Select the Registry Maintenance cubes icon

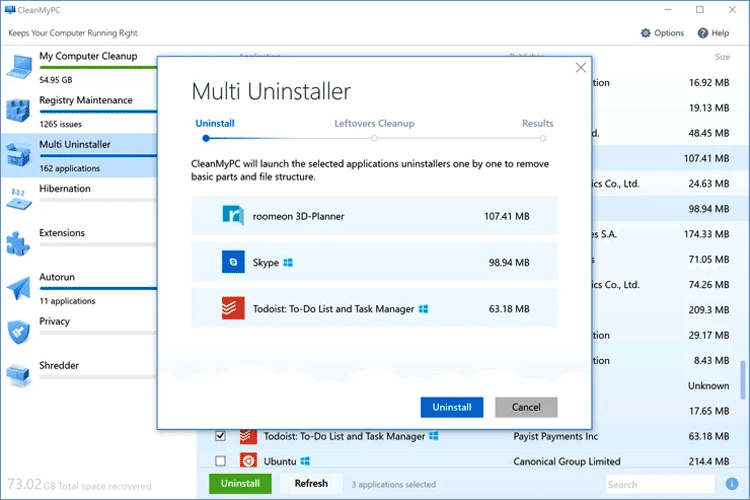18,110
